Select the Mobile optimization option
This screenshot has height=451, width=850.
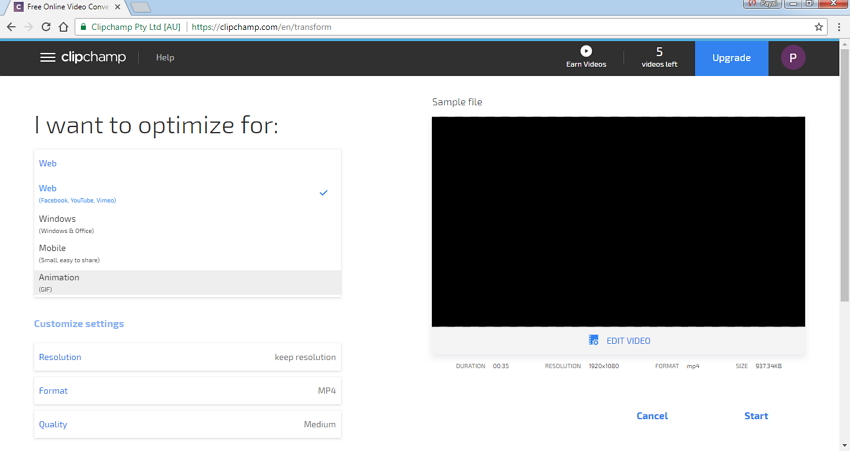(187, 253)
